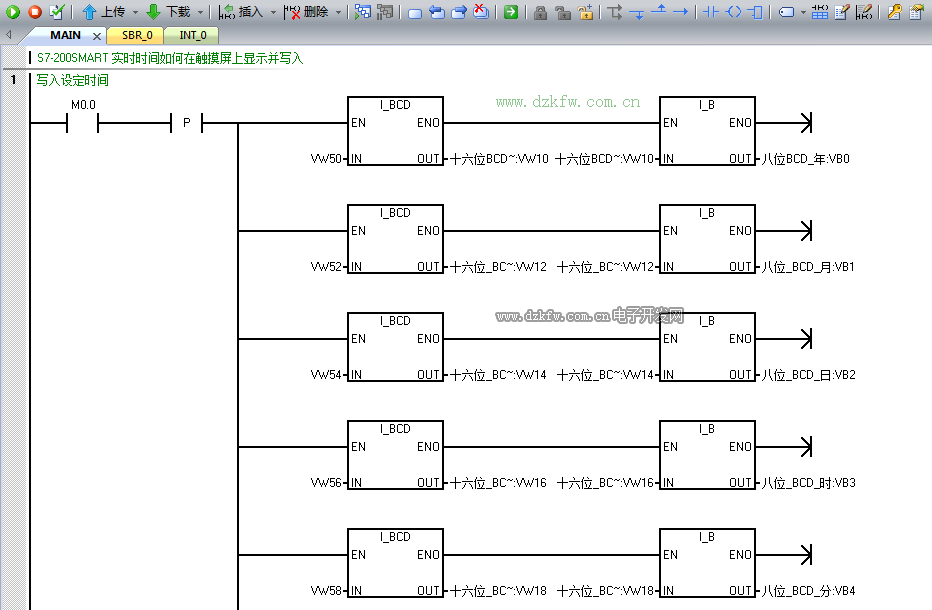Expand the 插入 insert dropdown arrow

(273, 12)
